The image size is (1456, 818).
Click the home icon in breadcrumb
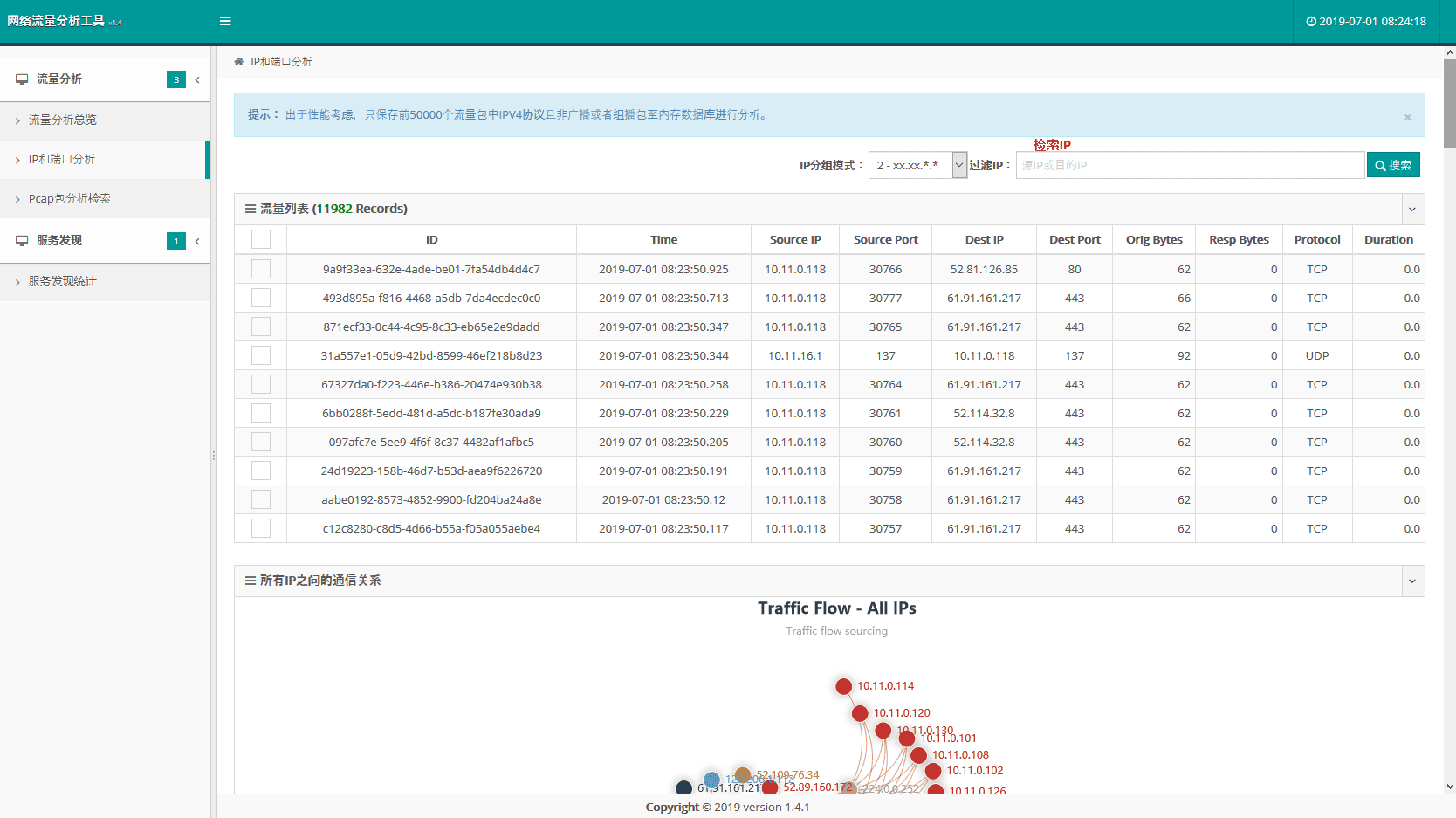pos(238,62)
